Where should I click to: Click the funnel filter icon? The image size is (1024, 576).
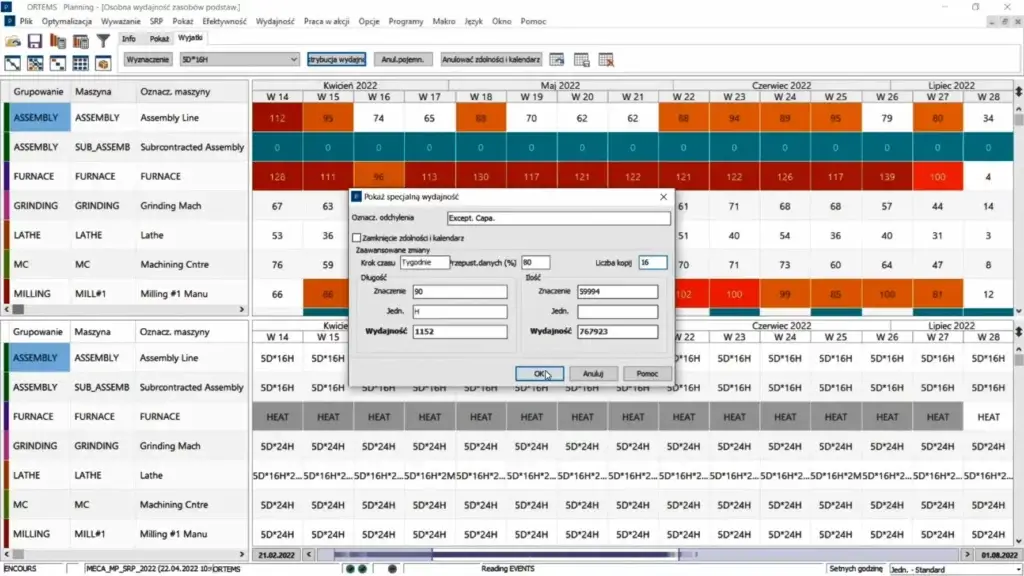coord(102,41)
